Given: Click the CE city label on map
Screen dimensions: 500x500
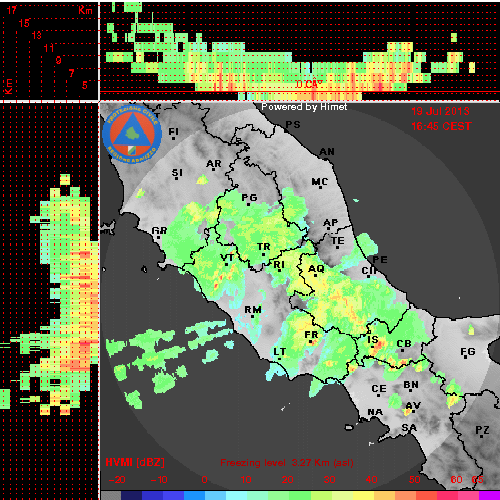Looking at the screenshot, I should pos(379,389).
